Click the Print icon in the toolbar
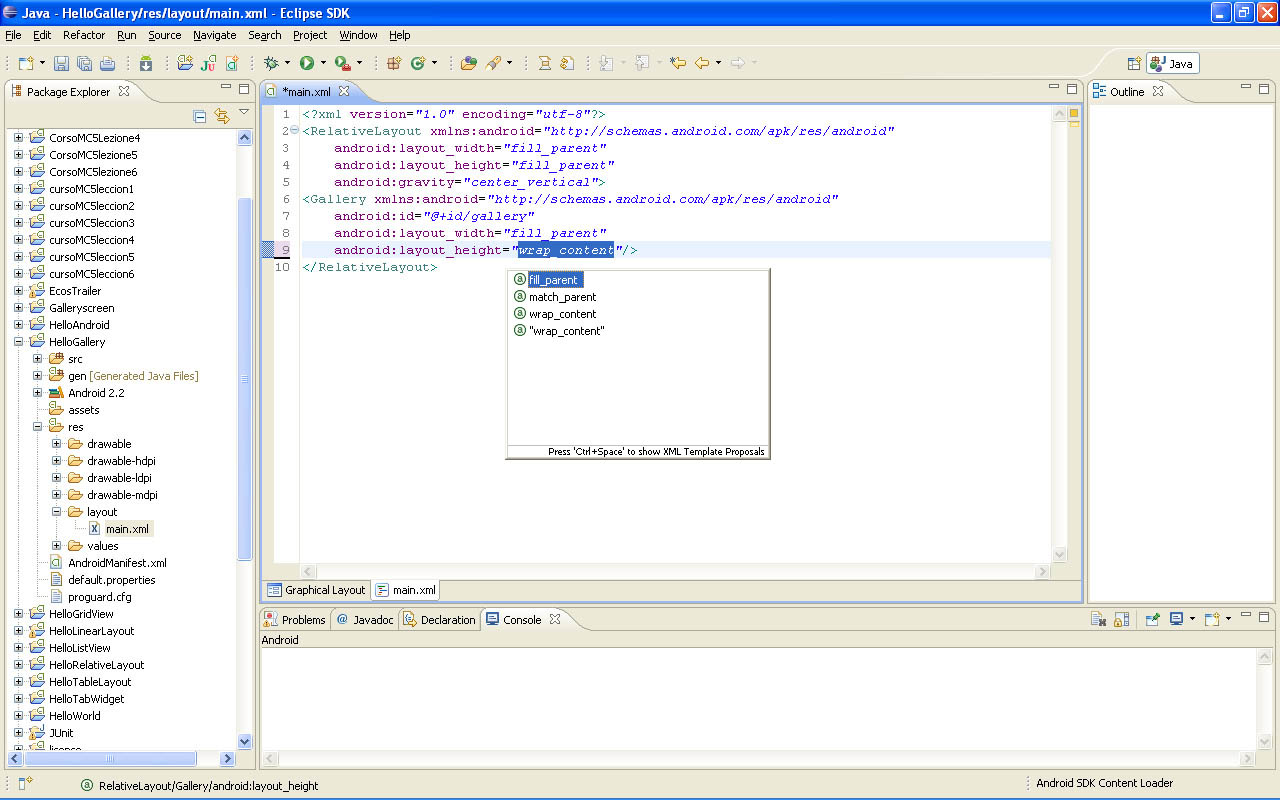This screenshot has width=1280, height=800. (x=108, y=63)
